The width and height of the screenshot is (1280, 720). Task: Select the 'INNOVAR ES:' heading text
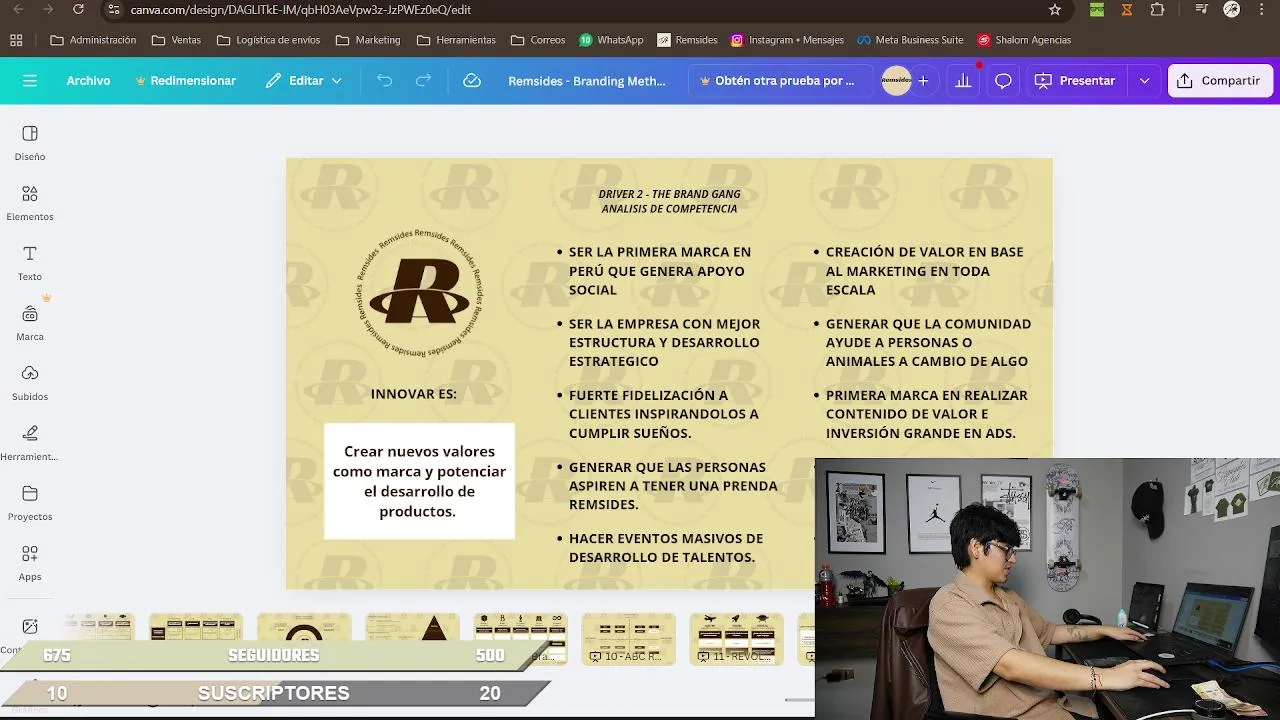(414, 394)
